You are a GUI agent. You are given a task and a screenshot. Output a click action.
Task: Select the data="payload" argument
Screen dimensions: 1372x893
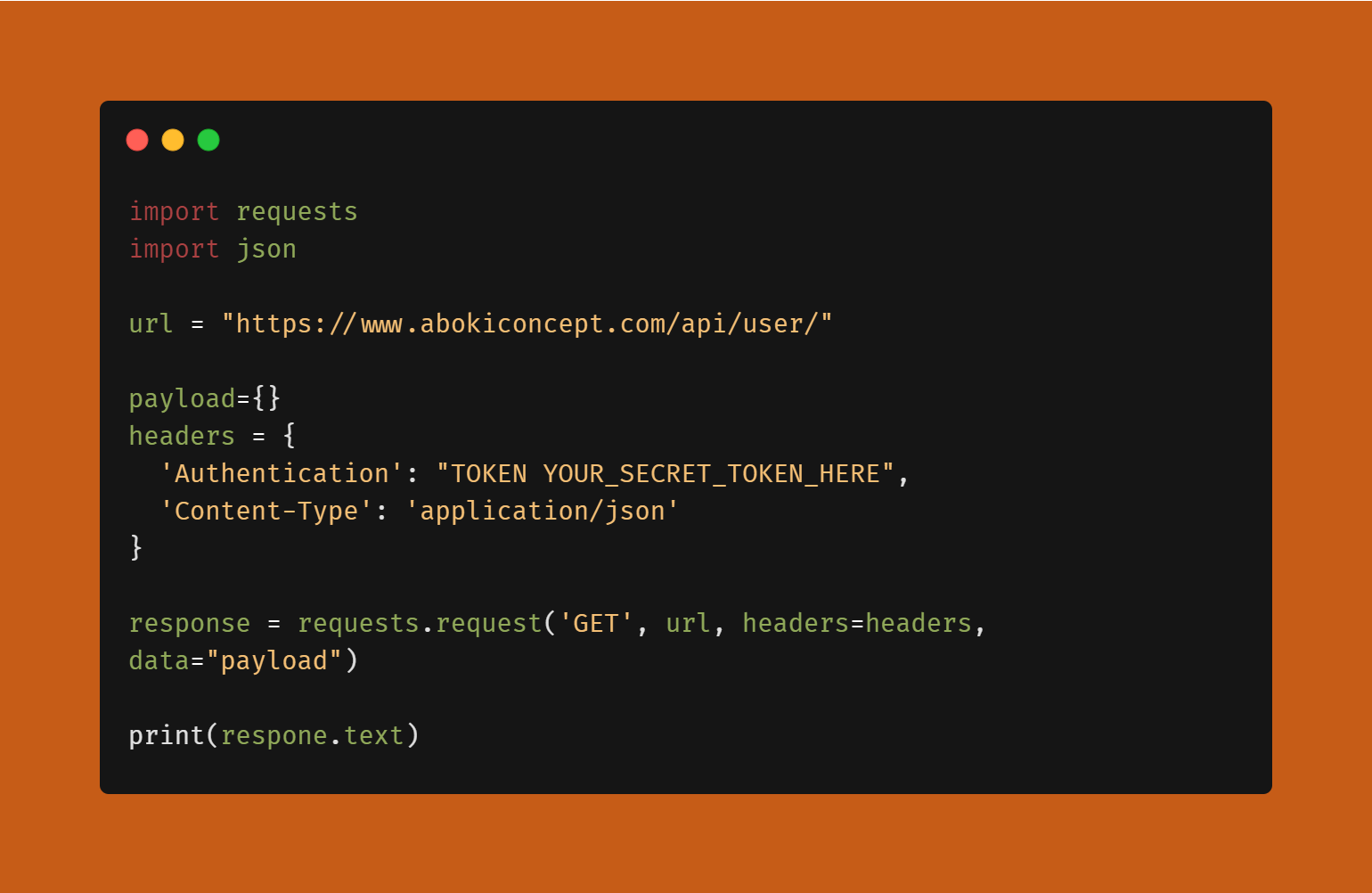pyautogui.click(x=236, y=660)
